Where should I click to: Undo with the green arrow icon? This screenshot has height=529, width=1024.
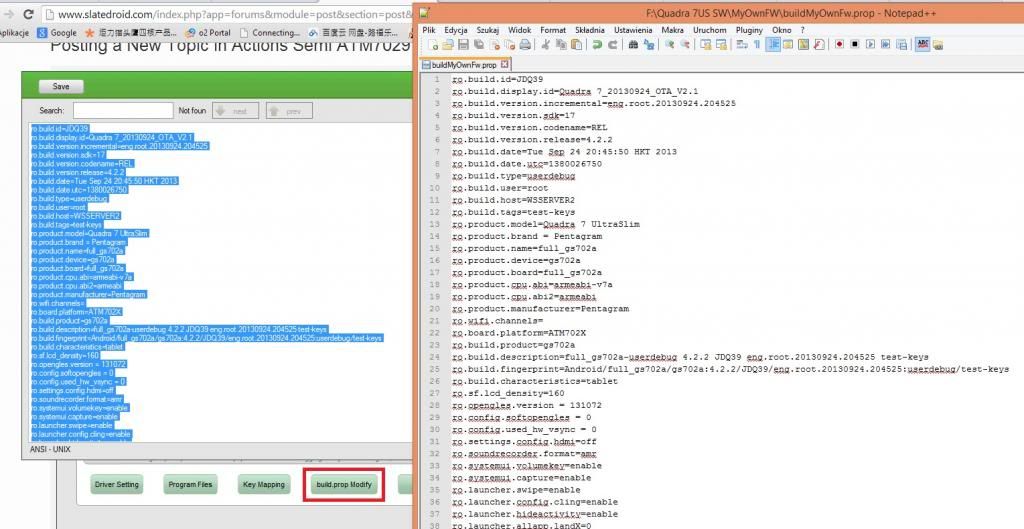[597, 44]
